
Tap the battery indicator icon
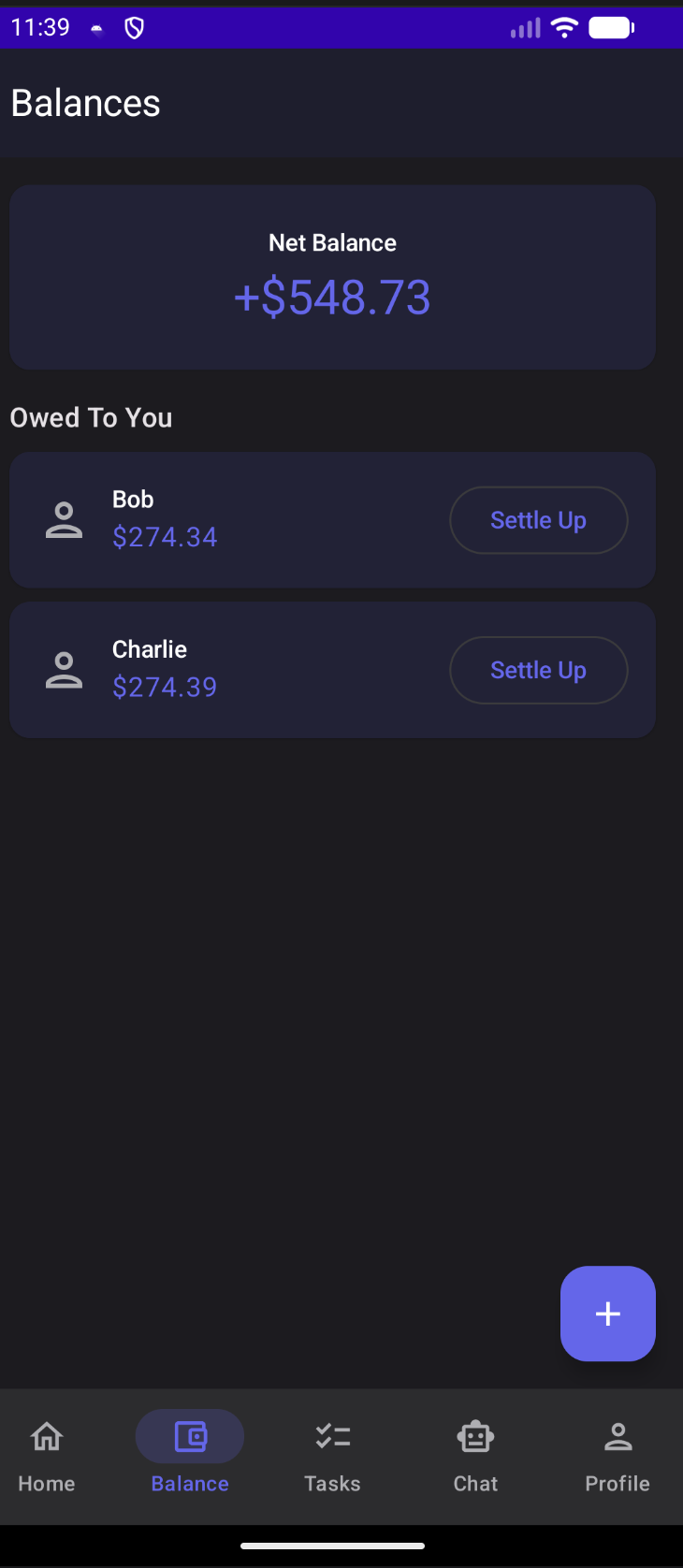(x=612, y=28)
